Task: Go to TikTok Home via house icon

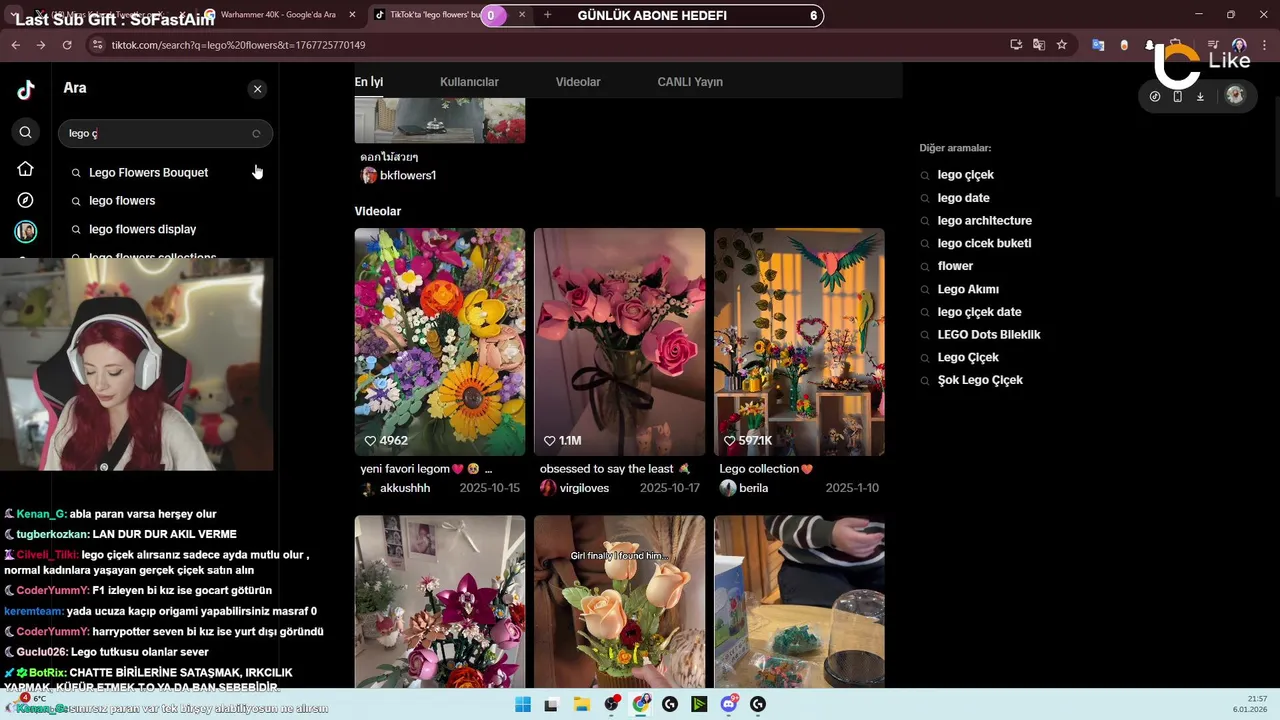Action: [26, 169]
